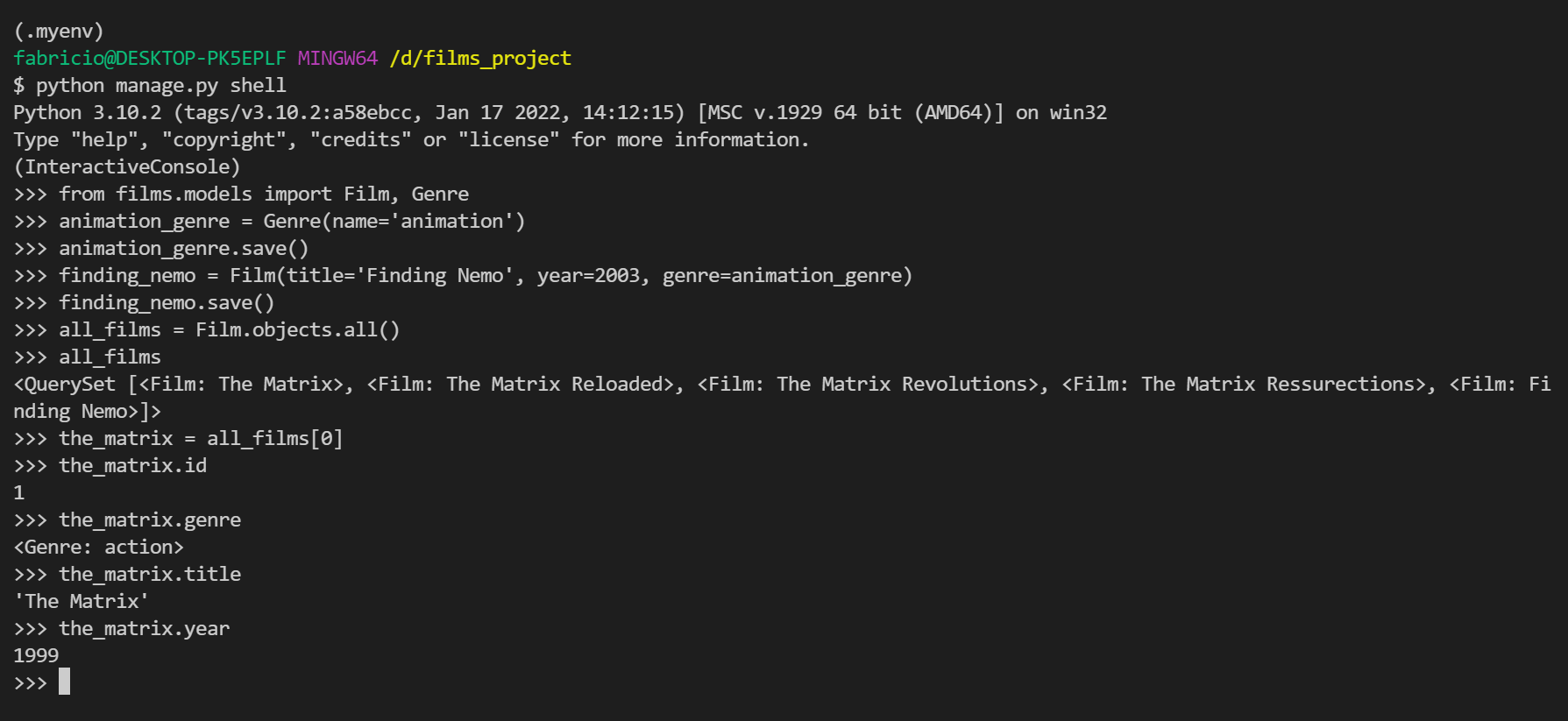Click the MINGW64 label in the prompt
Viewport: 1568px width, 721px height.
[337, 58]
